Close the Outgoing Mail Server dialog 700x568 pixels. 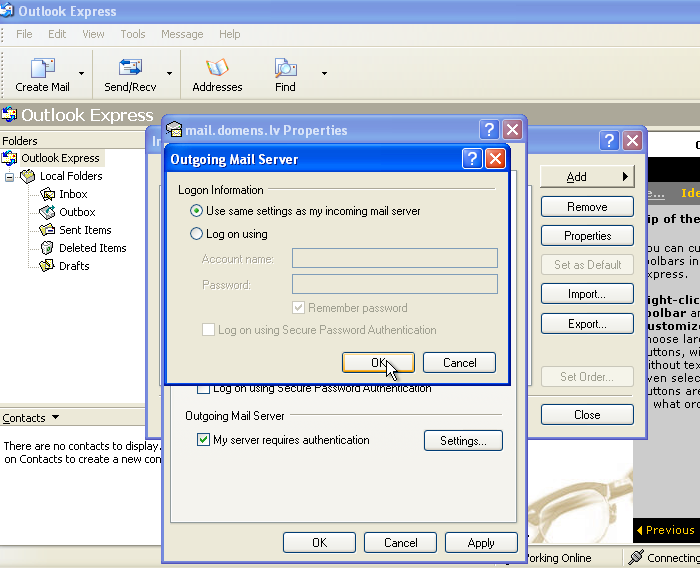click(496, 159)
